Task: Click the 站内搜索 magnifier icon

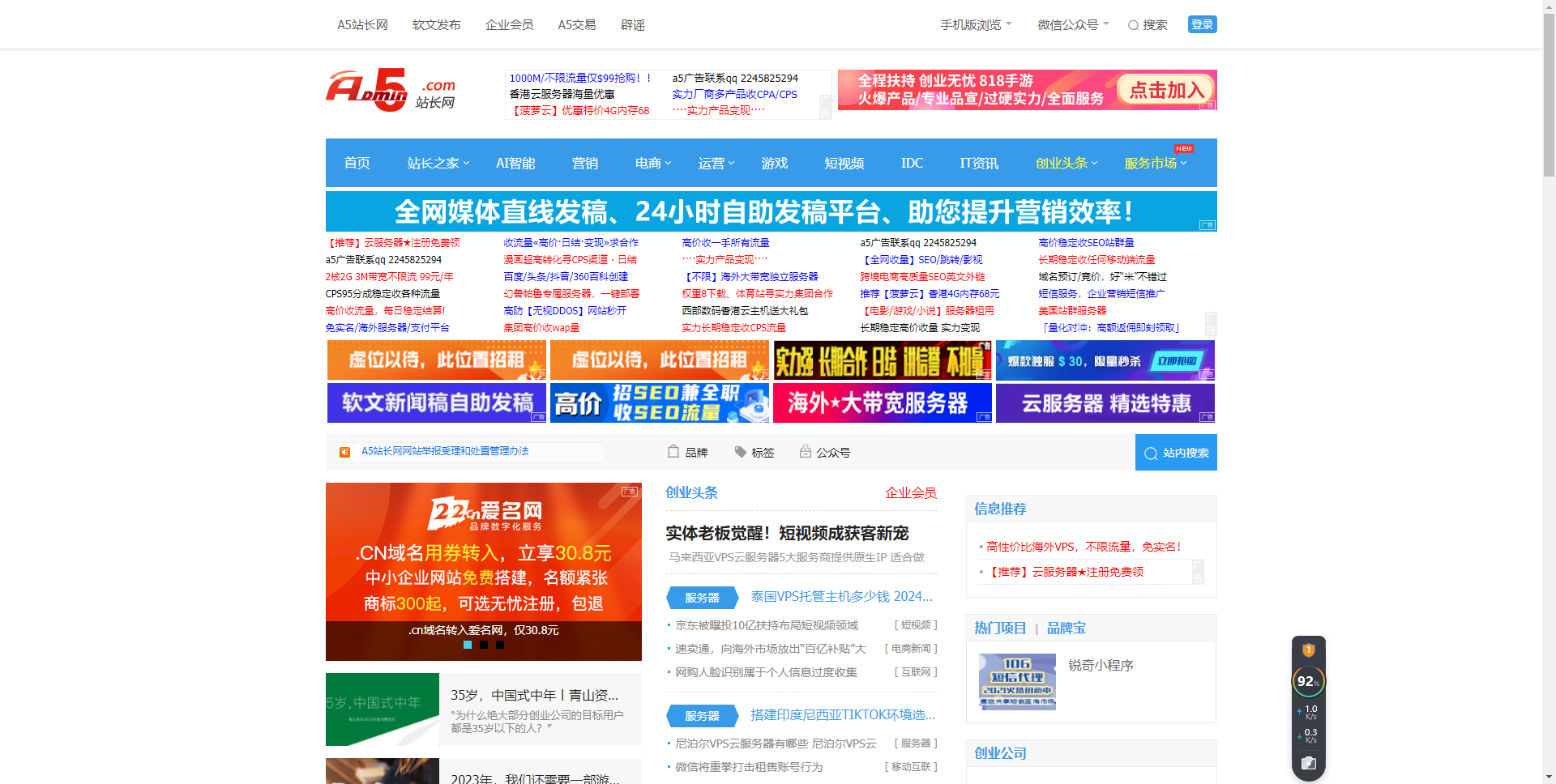Action: click(x=1151, y=454)
